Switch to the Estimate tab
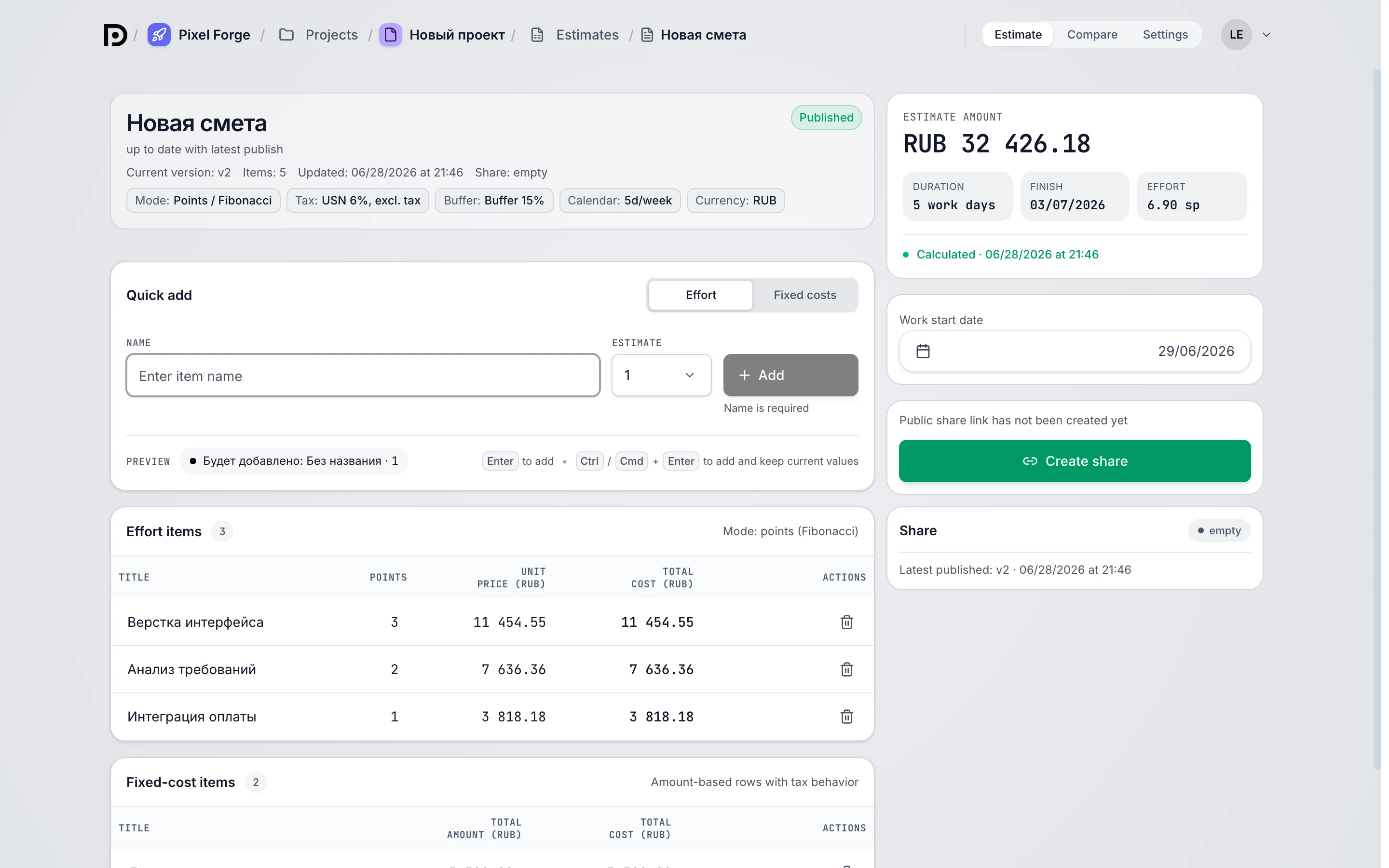The width and height of the screenshot is (1389, 868). point(1018,35)
